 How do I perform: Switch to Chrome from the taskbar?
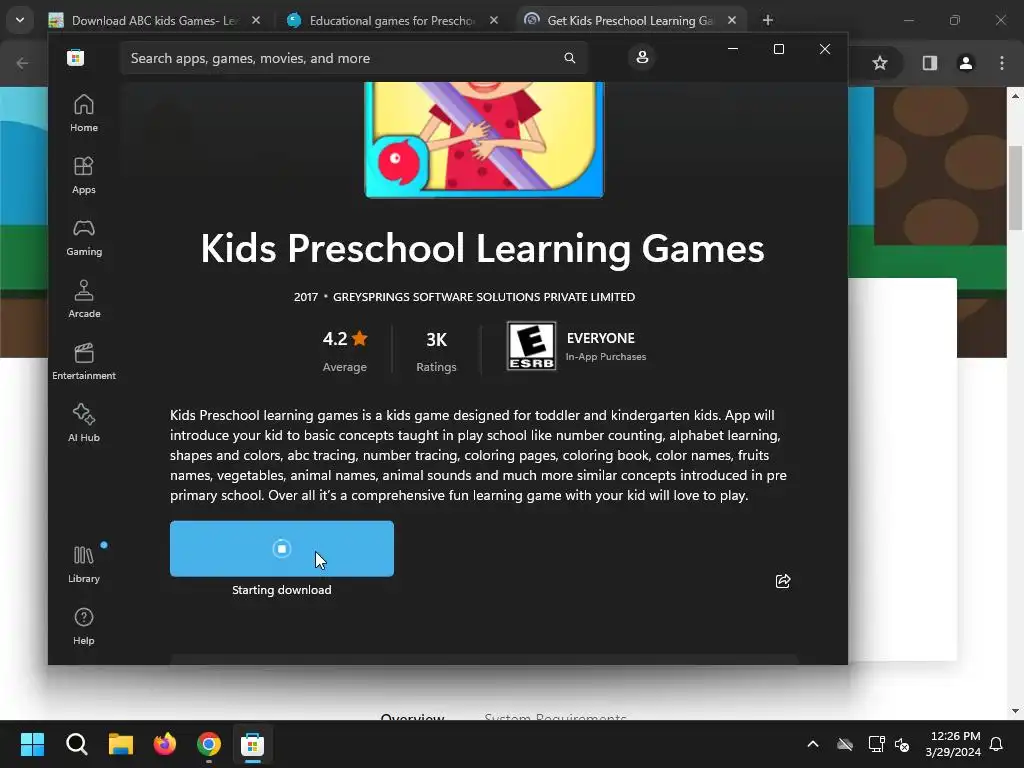pyautogui.click(x=209, y=744)
